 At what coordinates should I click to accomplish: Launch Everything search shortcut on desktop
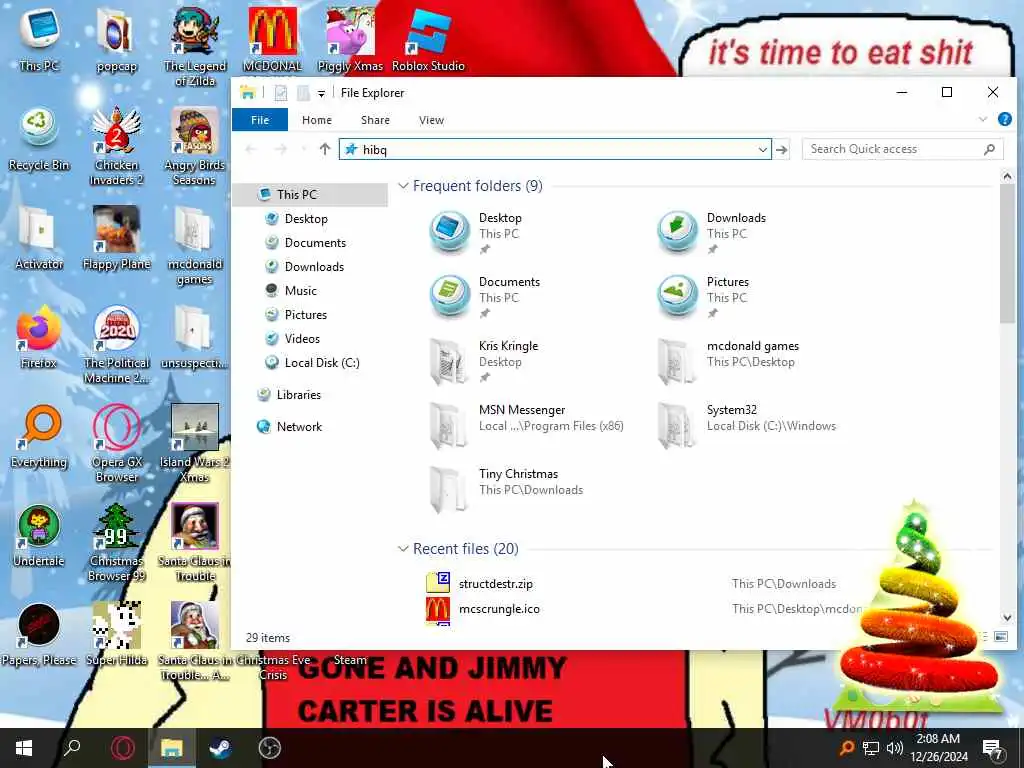pyautogui.click(x=39, y=436)
